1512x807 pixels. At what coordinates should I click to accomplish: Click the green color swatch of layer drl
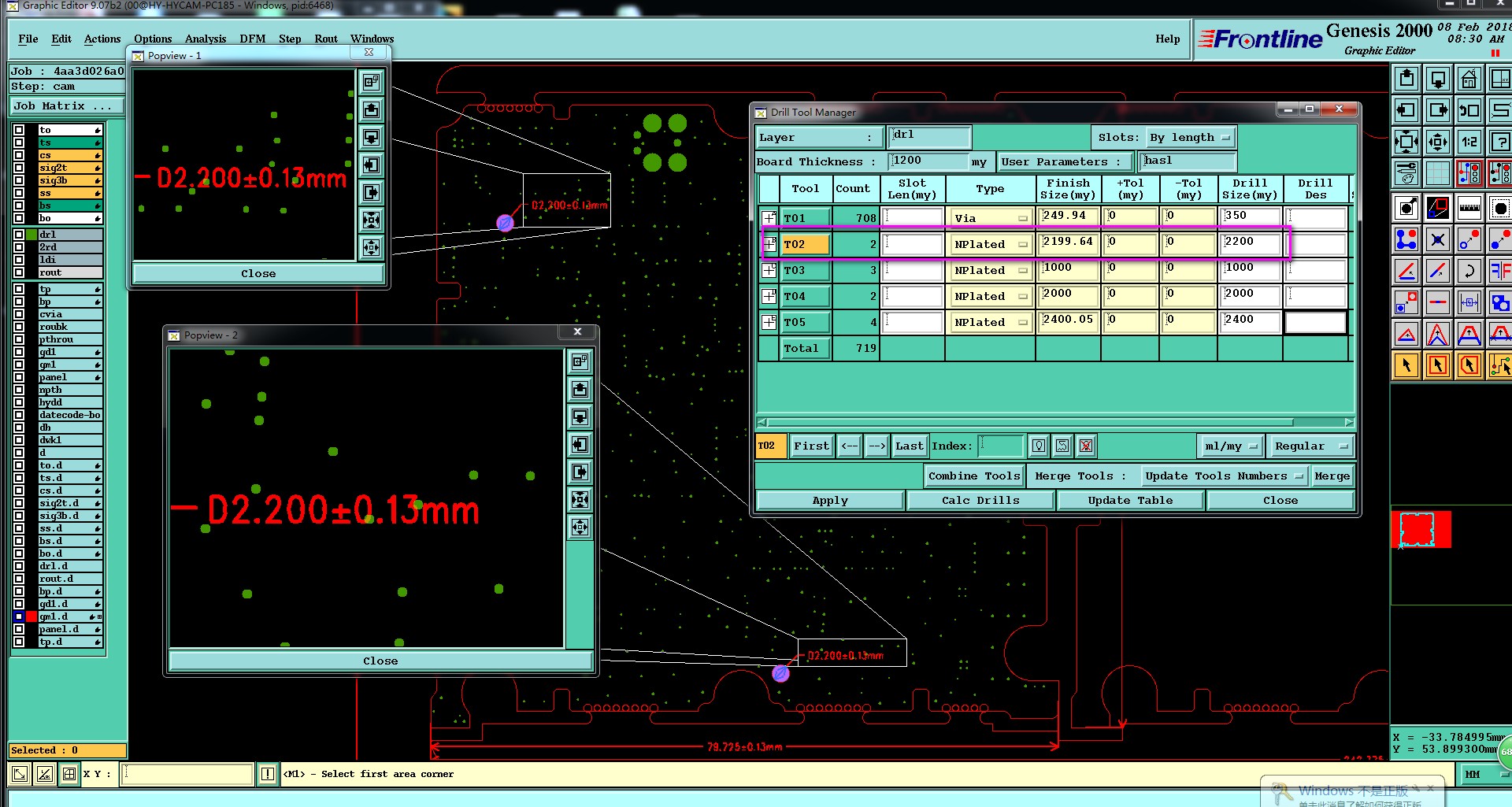(31, 235)
